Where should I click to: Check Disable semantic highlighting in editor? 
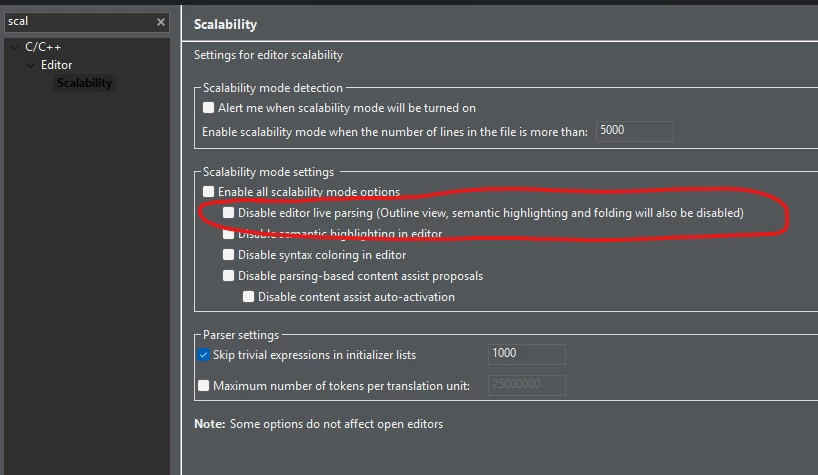click(228, 234)
